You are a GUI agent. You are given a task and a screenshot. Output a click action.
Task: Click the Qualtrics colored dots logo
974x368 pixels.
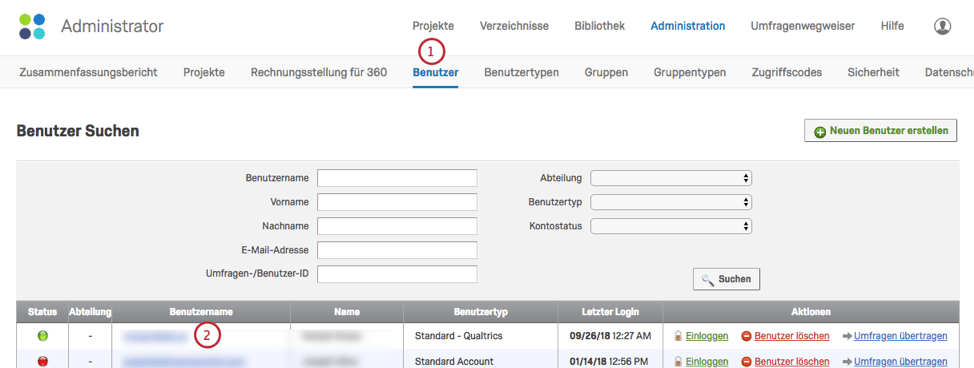[x=32, y=26]
